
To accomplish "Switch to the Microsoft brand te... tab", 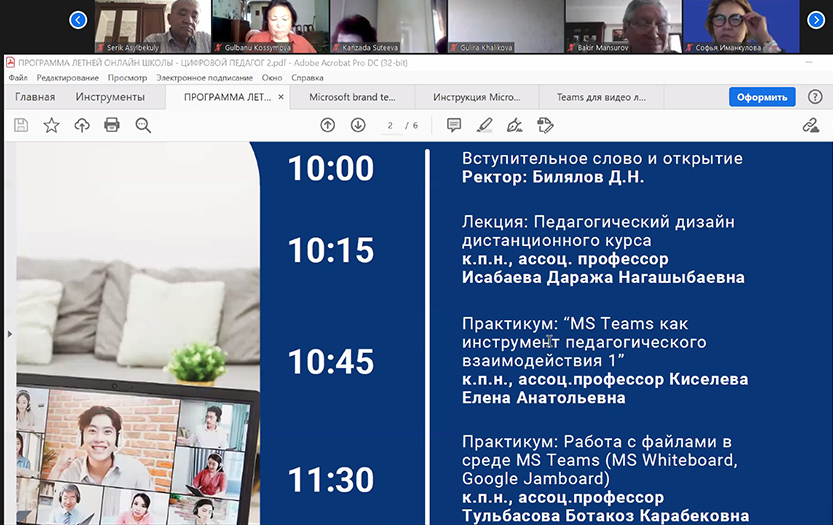I will coord(352,97).
